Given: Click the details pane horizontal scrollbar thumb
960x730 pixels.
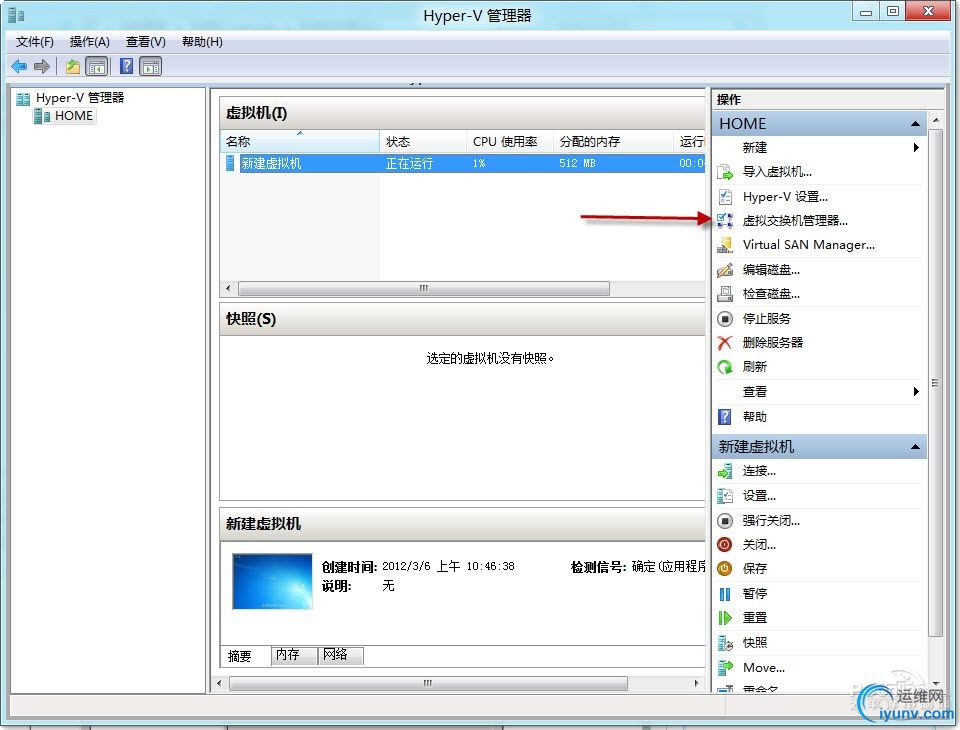Looking at the screenshot, I should coord(428,683).
